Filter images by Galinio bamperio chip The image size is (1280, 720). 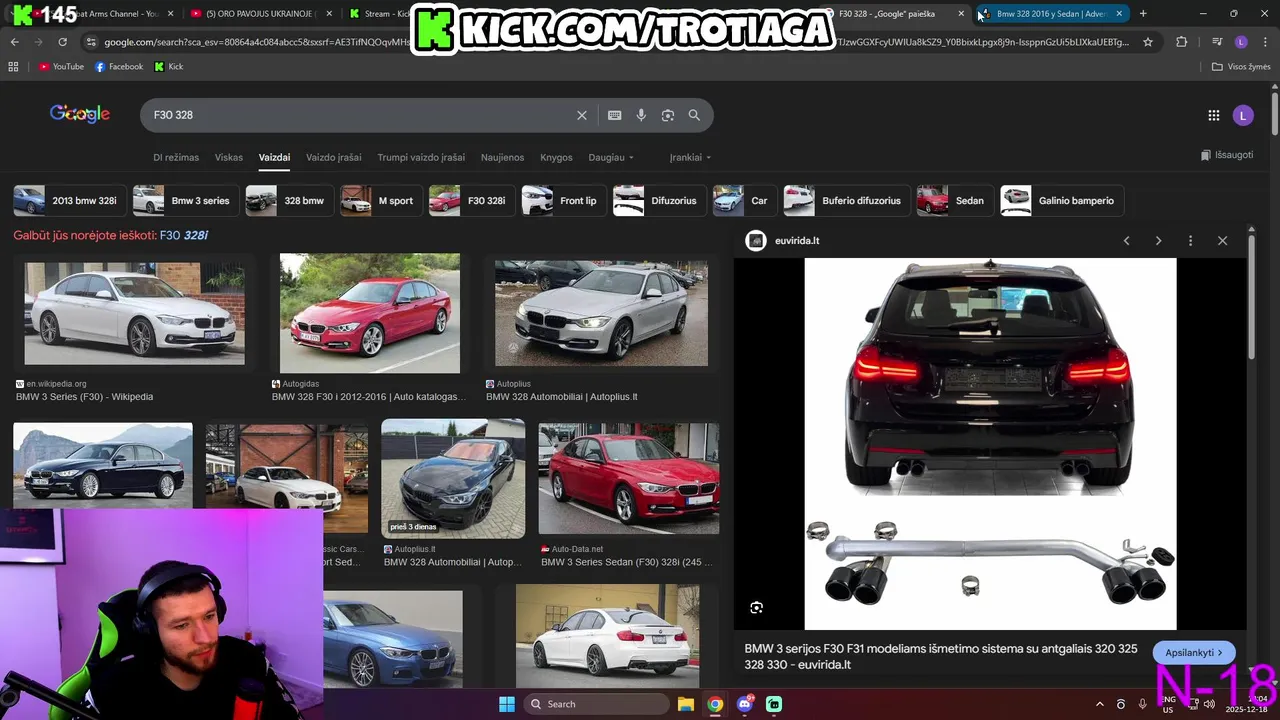point(1061,201)
